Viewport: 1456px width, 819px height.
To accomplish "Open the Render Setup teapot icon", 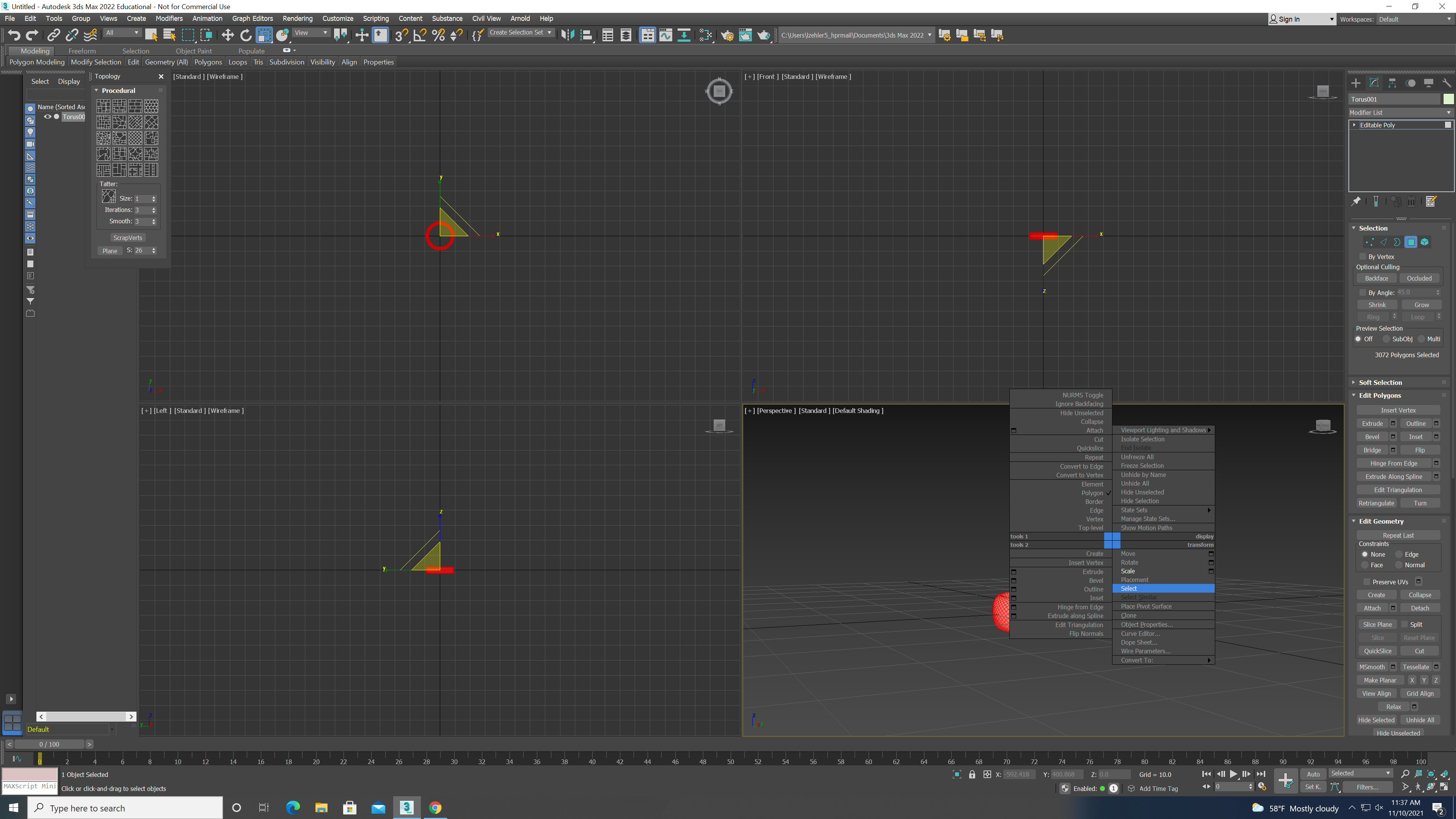I will coord(727,35).
